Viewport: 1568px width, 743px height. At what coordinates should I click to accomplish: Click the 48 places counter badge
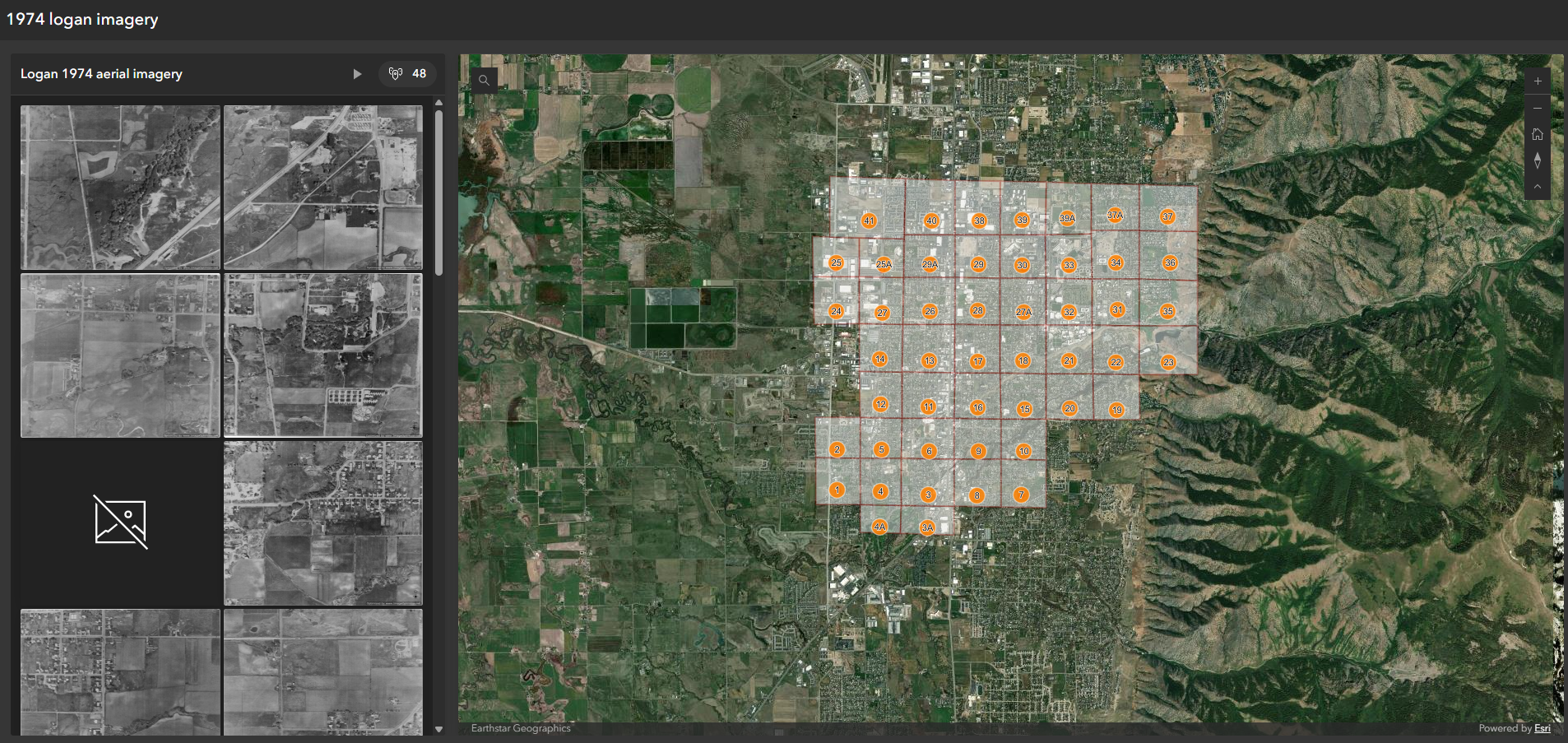[408, 74]
